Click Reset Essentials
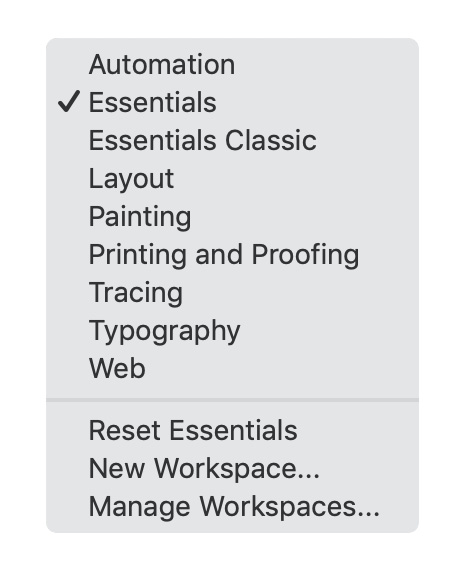 [232, 430]
